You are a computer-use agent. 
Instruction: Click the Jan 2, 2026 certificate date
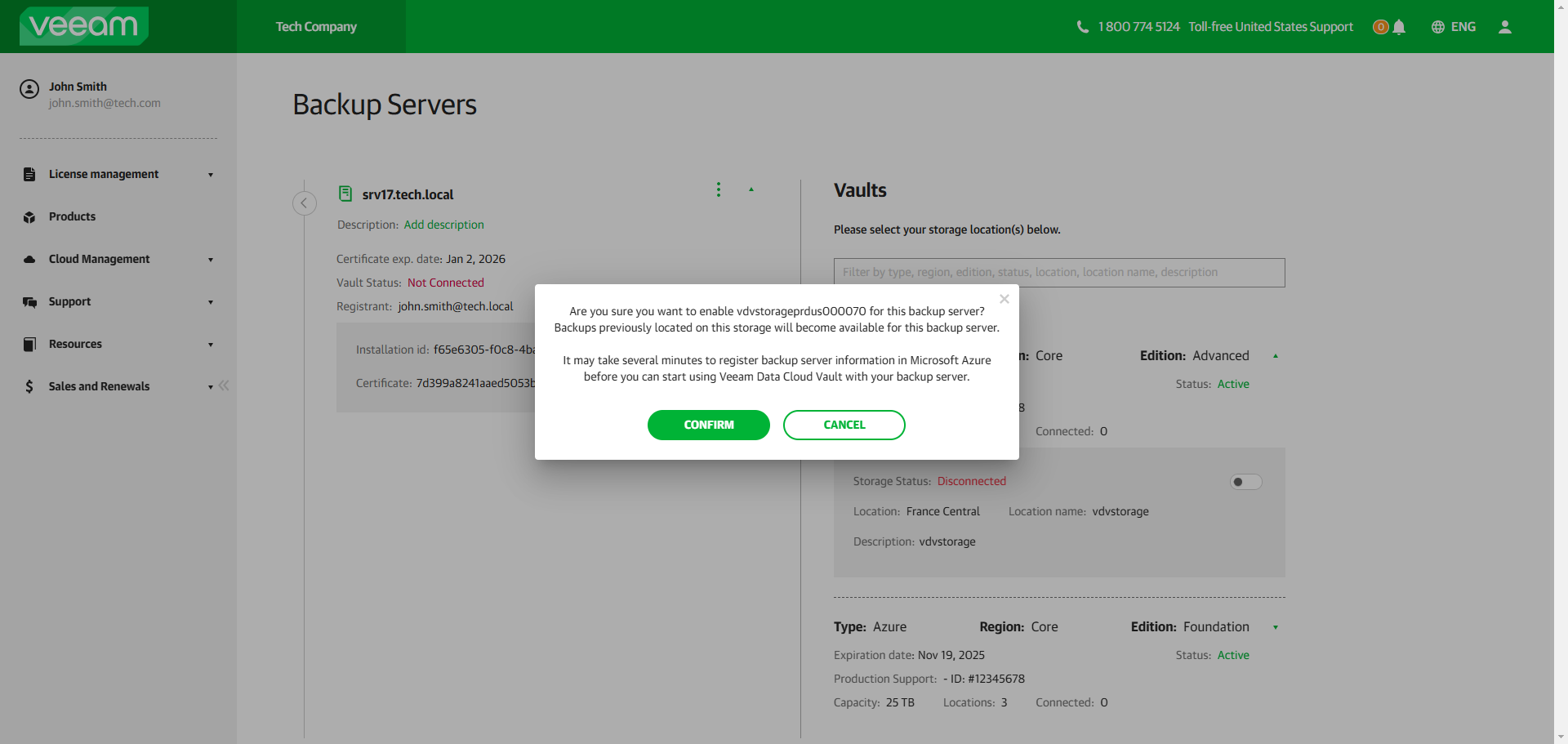476,259
